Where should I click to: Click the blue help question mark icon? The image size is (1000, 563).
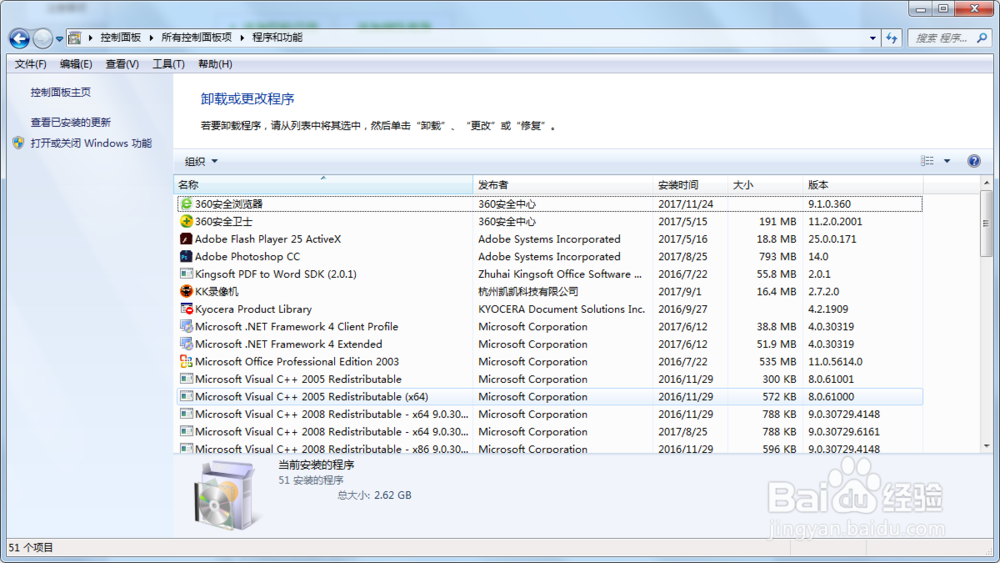pos(973,161)
